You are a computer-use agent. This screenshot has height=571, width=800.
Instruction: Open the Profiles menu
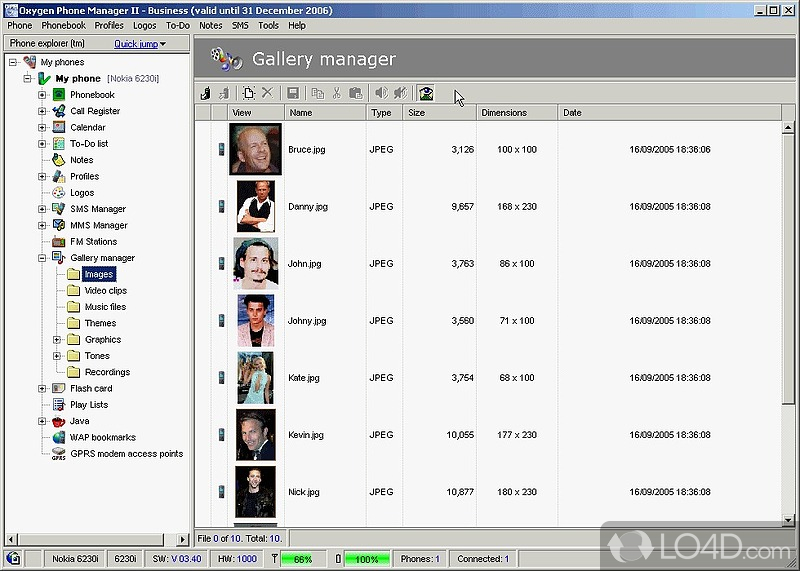tap(109, 25)
